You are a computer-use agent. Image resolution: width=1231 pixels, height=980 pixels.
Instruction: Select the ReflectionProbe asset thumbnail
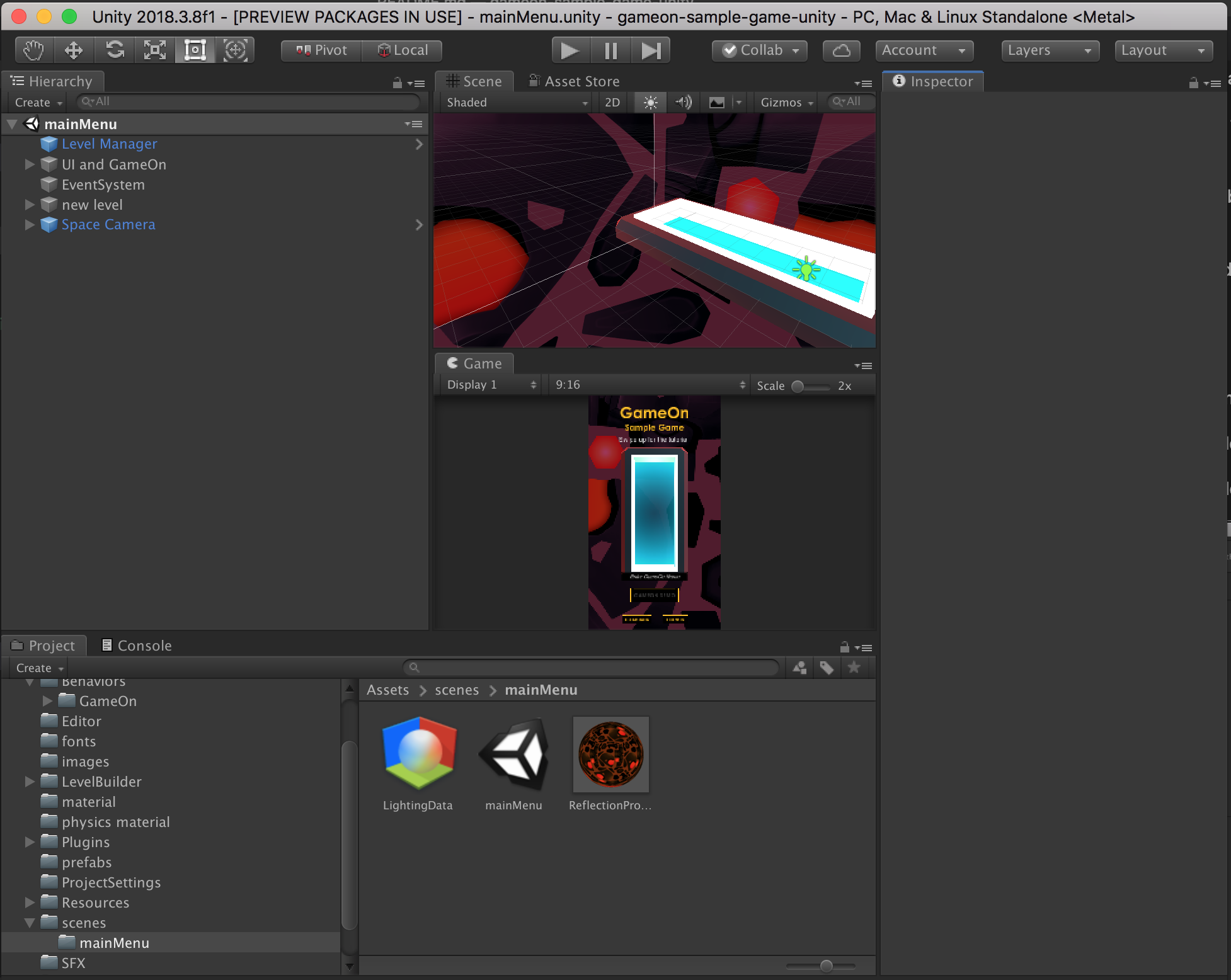pos(610,754)
